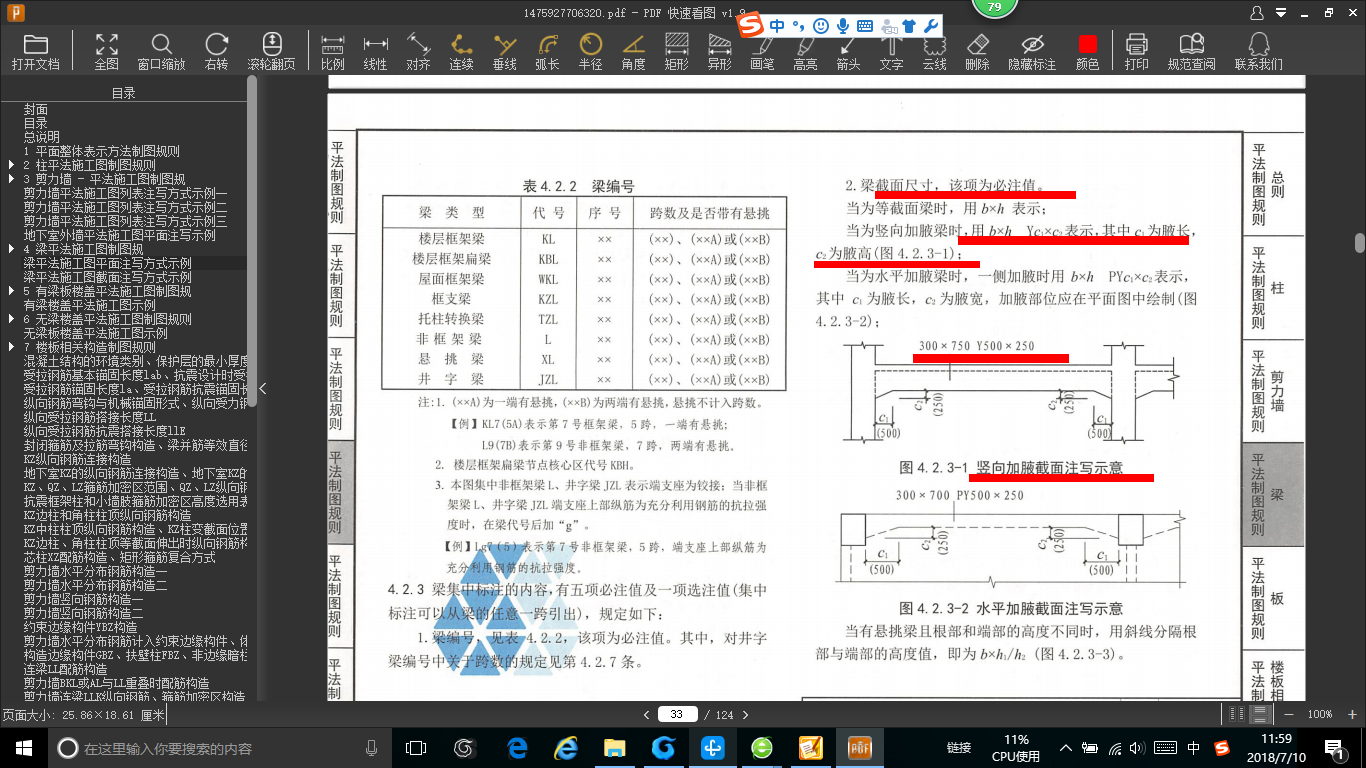Click the document vertical scrollbar thumb
Screen dimensions: 1366x768
pyautogui.click(x=1359, y=243)
